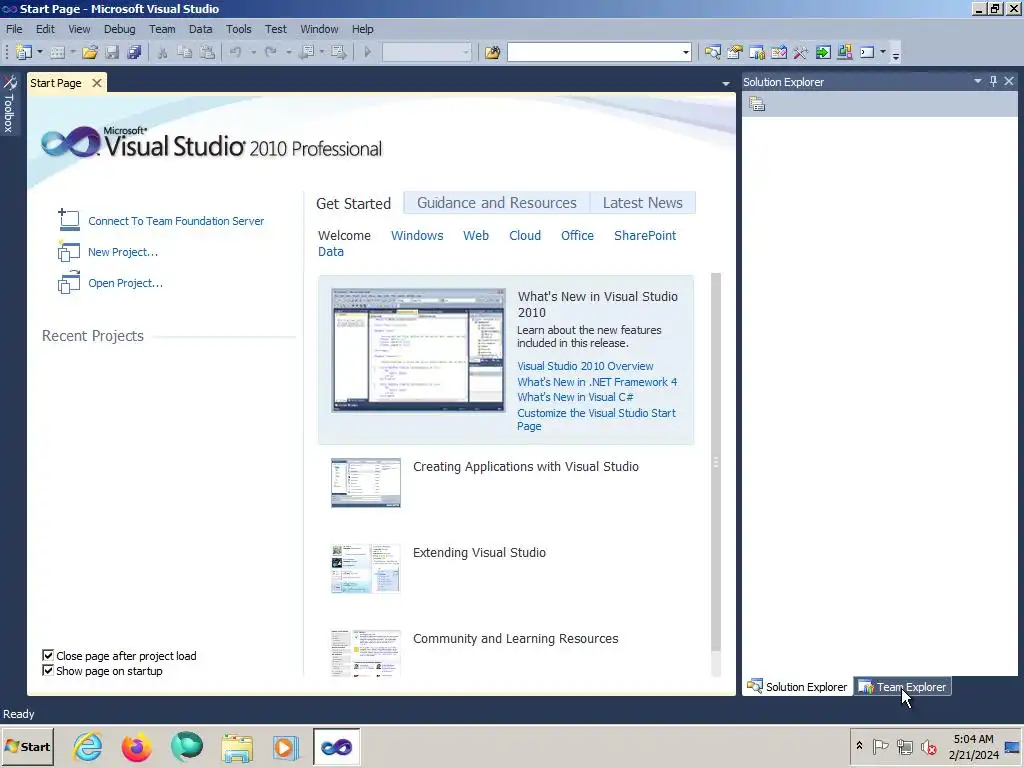The height and width of the screenshot is (768, 1024).
Task: Switch to the Latest News tab
Action: point(643,203)
